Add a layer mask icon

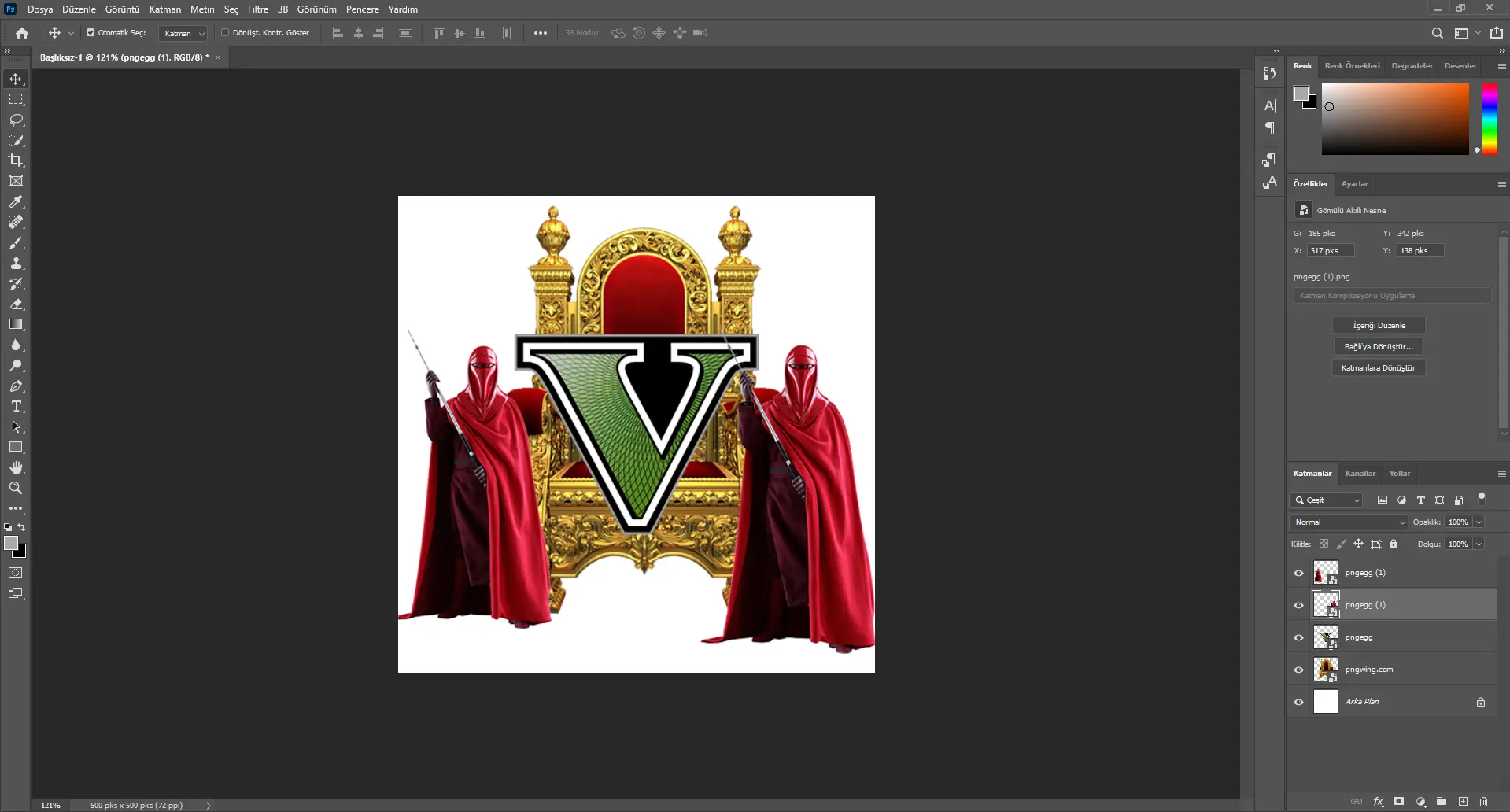click(1398, 802)
